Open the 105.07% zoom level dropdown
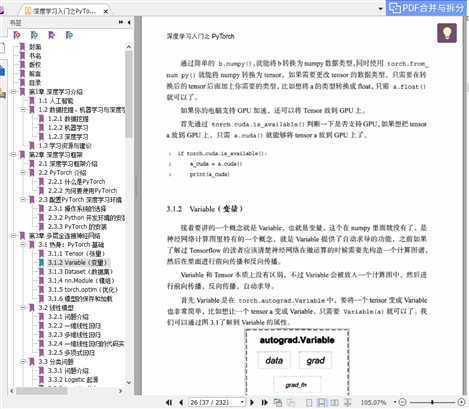This screenshot has height=409, width=469. click(395, 402)
